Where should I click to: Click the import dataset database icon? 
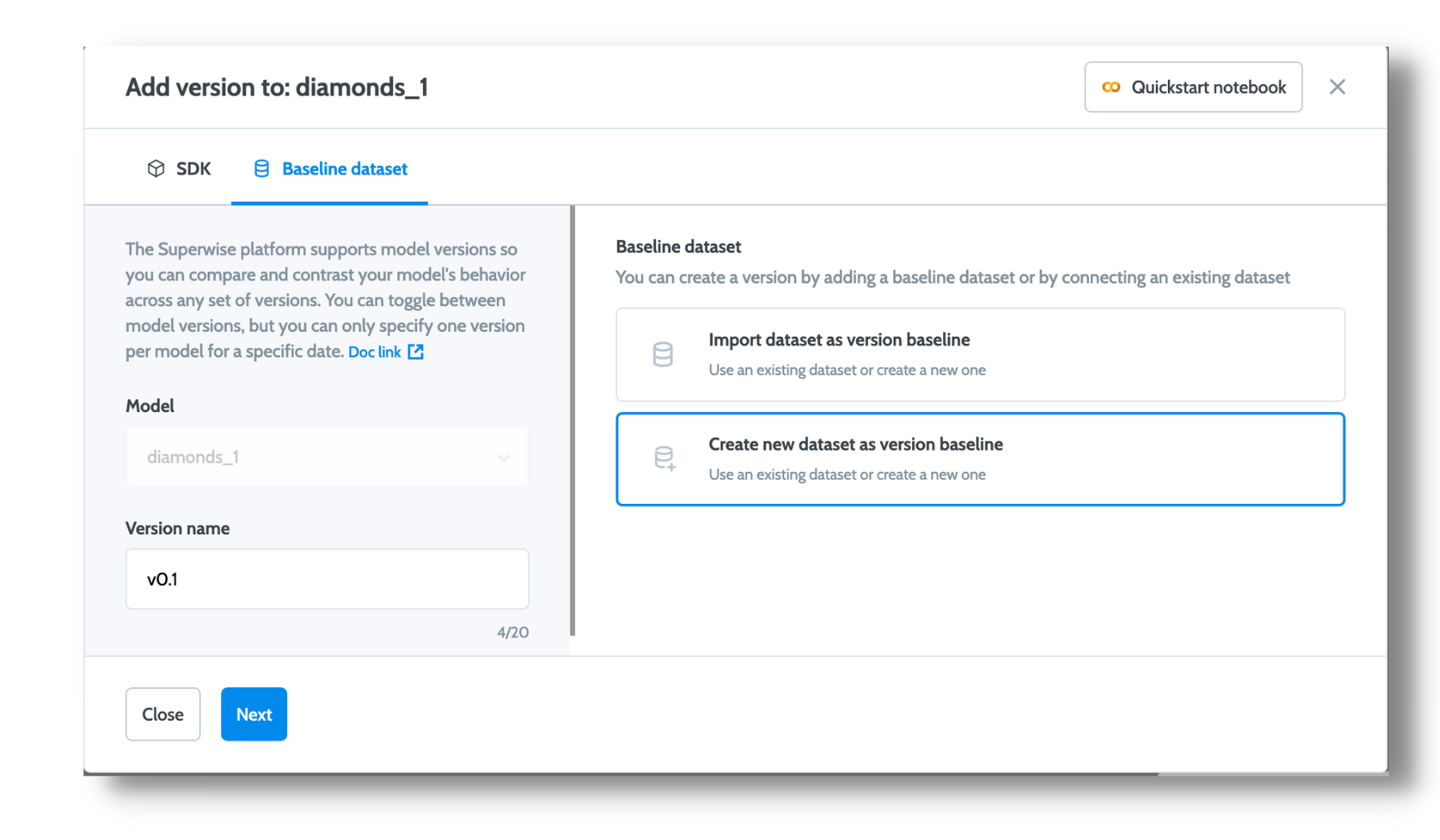662,354
